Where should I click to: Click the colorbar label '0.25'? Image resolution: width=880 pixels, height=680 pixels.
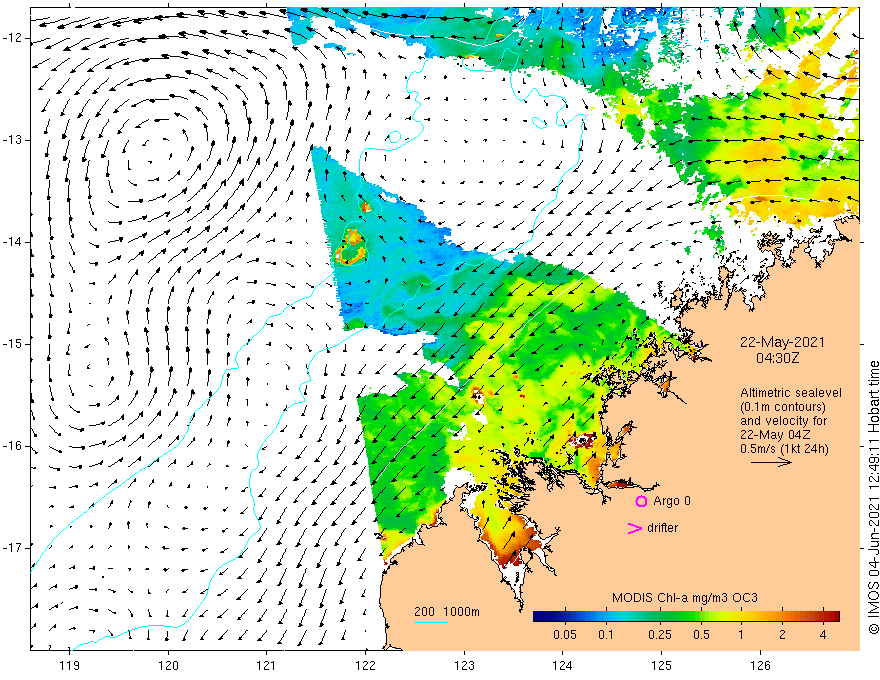point(659,635)
